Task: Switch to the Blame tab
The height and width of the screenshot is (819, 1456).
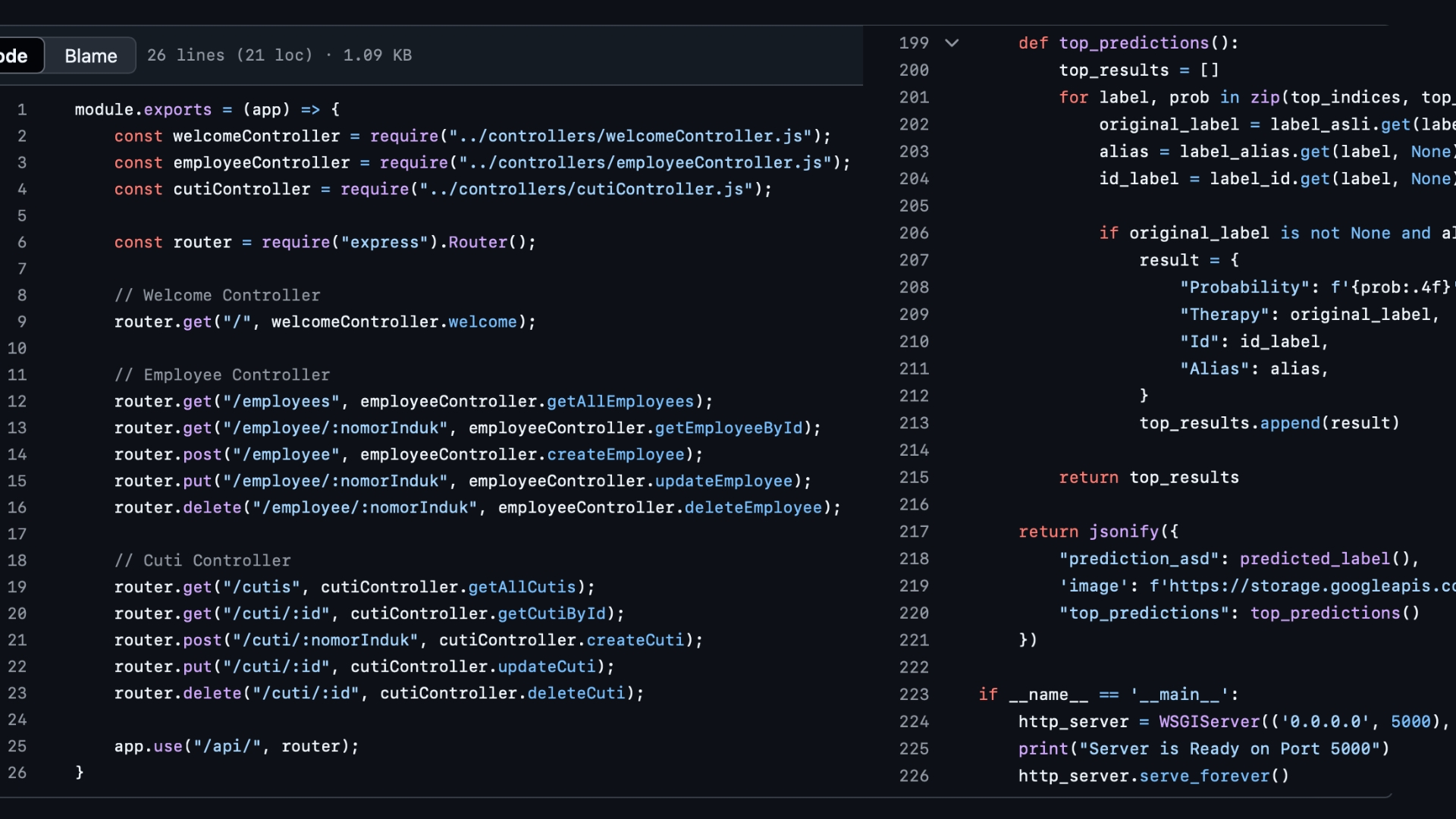Action: [x=91, y=55]
